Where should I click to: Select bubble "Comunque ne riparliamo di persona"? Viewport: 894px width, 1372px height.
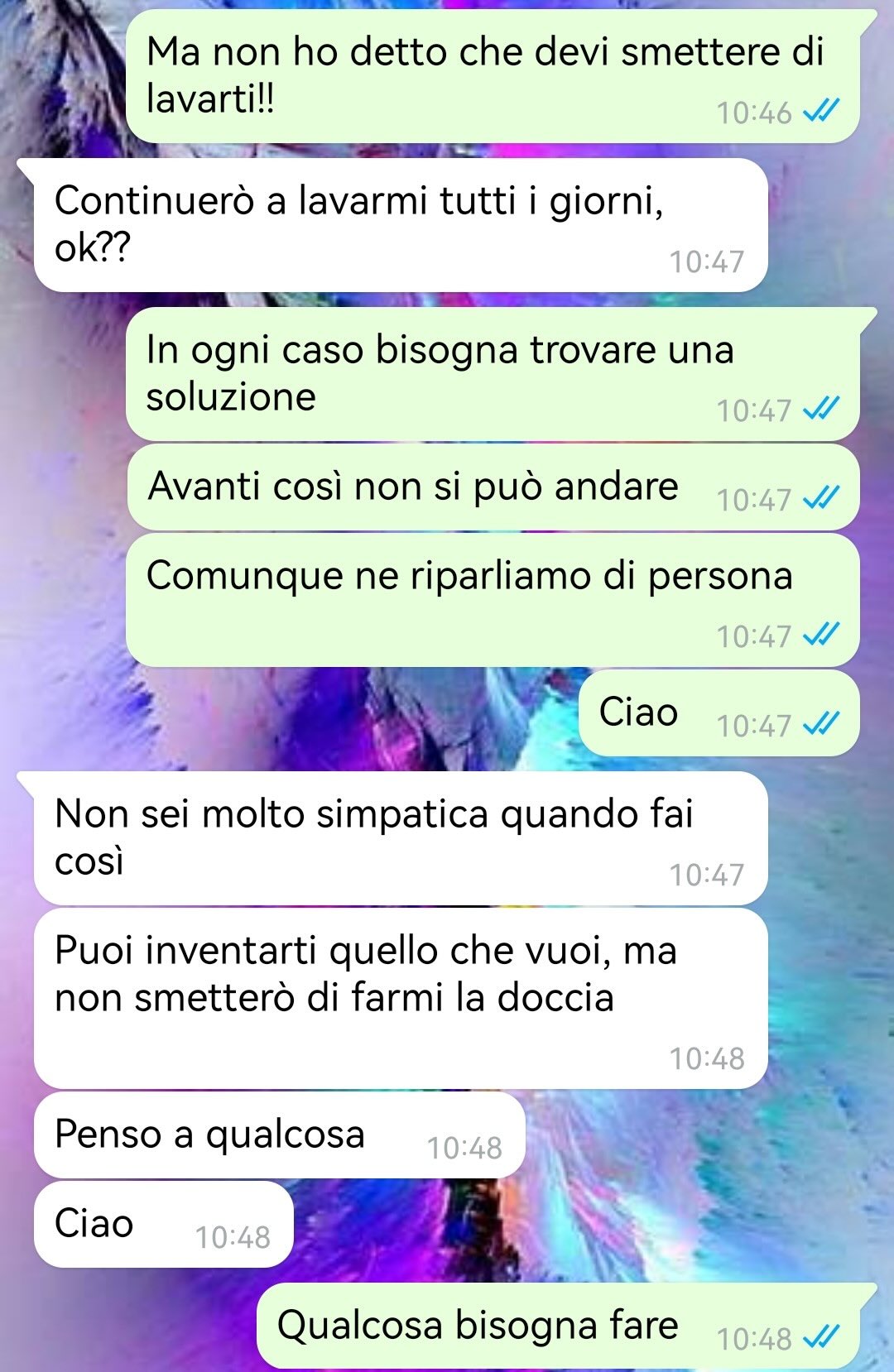click(493, 600)
